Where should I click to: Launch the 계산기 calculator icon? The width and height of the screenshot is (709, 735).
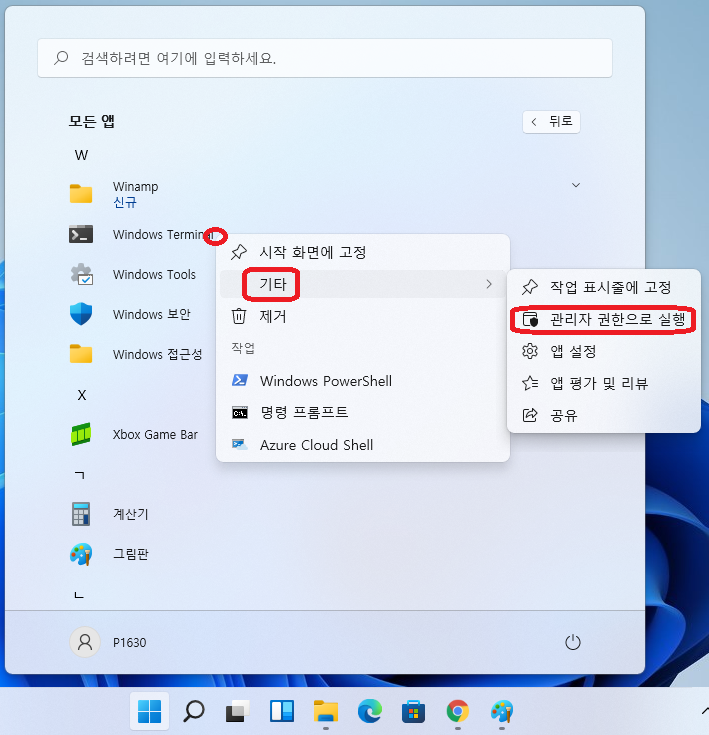pyautogui.click(x=81, y=514)
